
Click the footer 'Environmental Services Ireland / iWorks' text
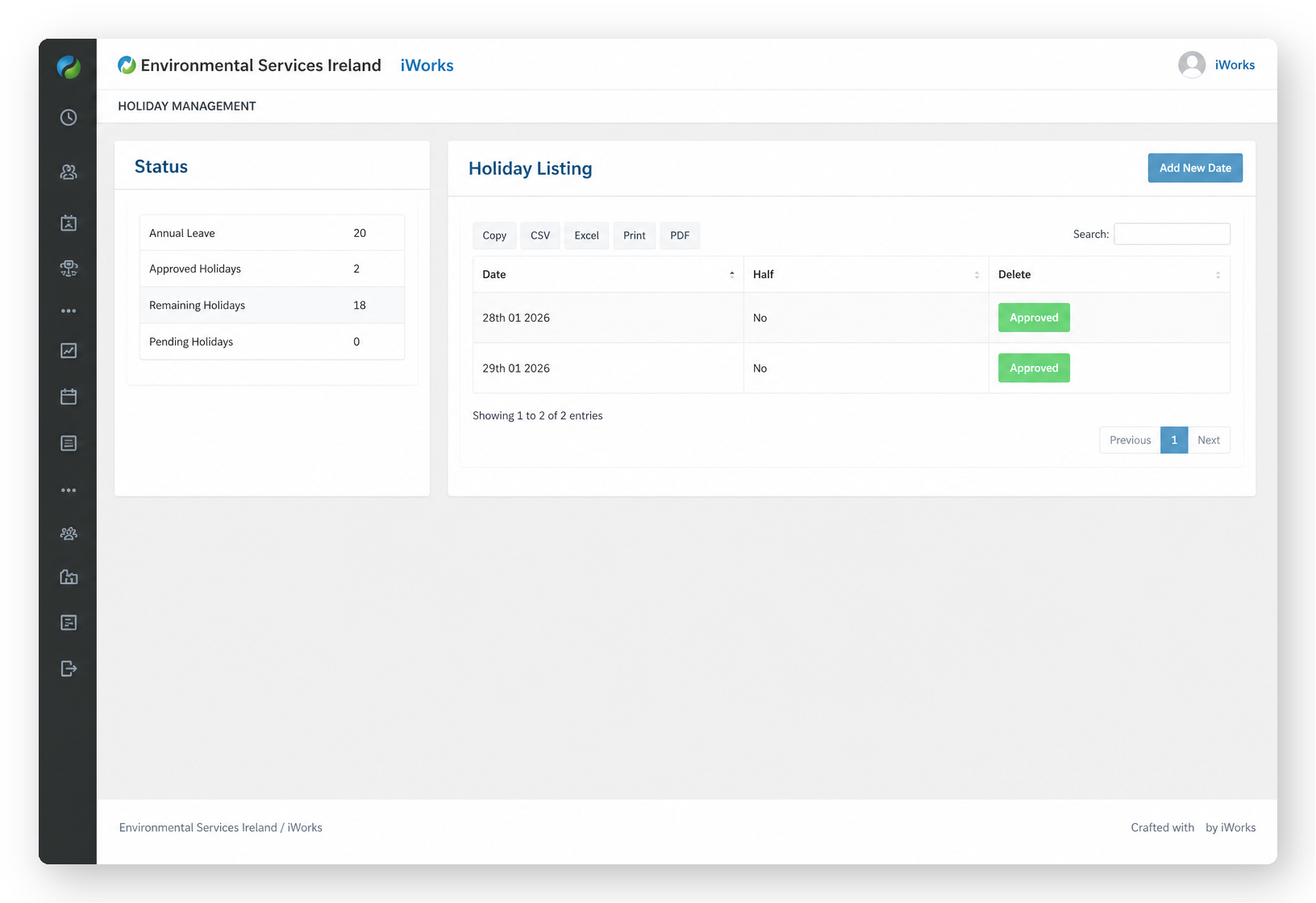pyautogui.click(x=221, y=828)
